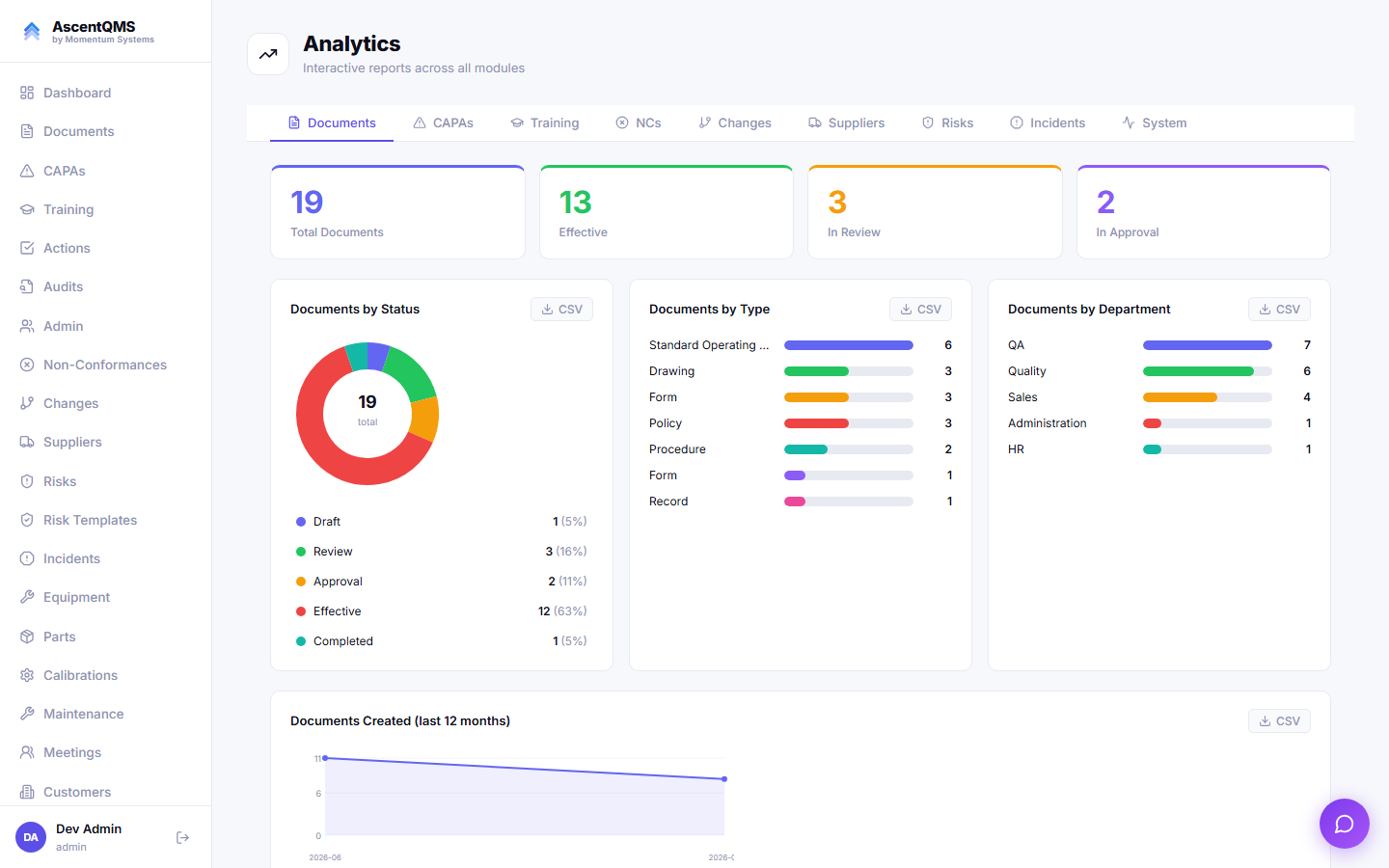The image size is (1389, 868).
Task: Switch to the CAPAs analytics tab
Action: tap(443, 122)
